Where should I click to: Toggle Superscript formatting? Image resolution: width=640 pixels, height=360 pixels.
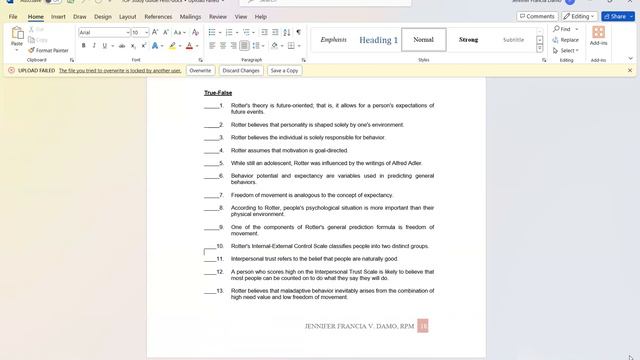(x=144, y=46)
